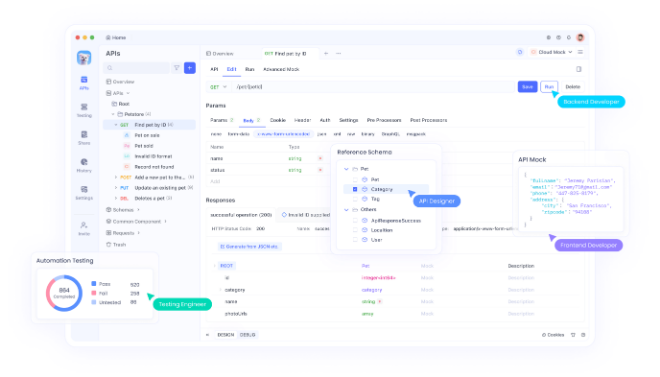Image resolution: width=660 pixels, height=377 pixels.
Task: Click the API search input field
Action: point(137,68)
